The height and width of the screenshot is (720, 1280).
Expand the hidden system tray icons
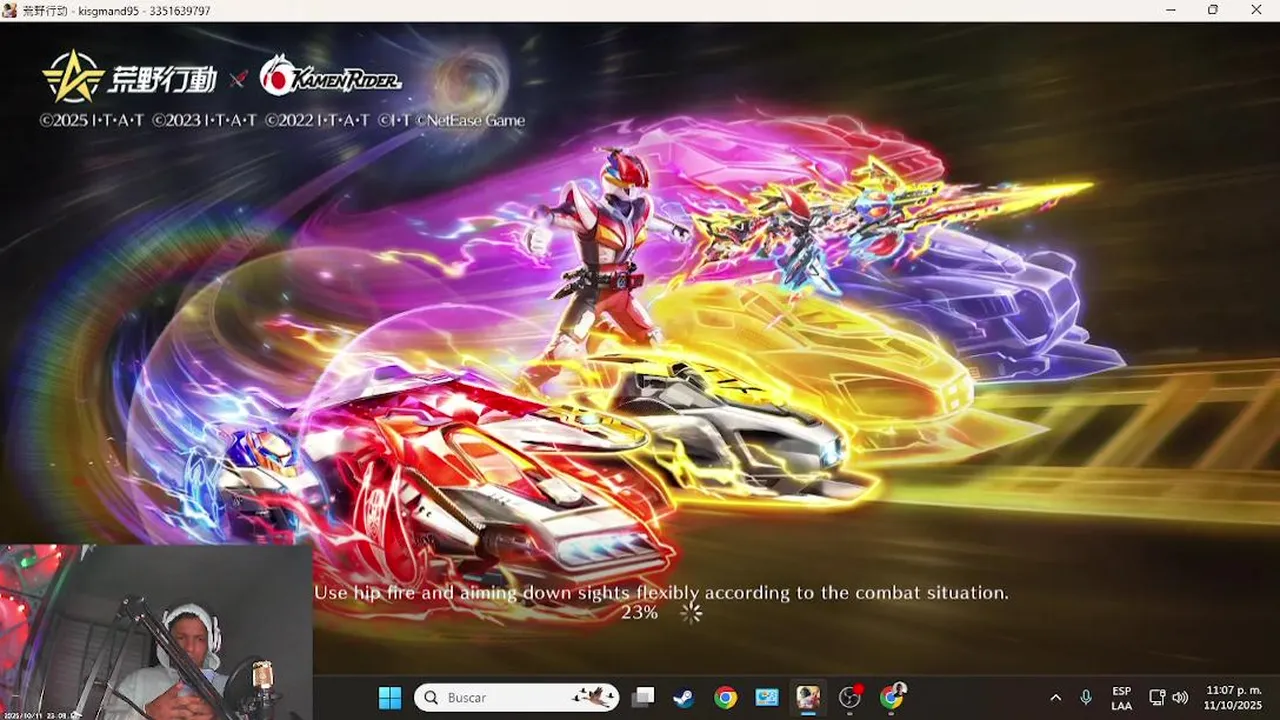coord(1055,697)
